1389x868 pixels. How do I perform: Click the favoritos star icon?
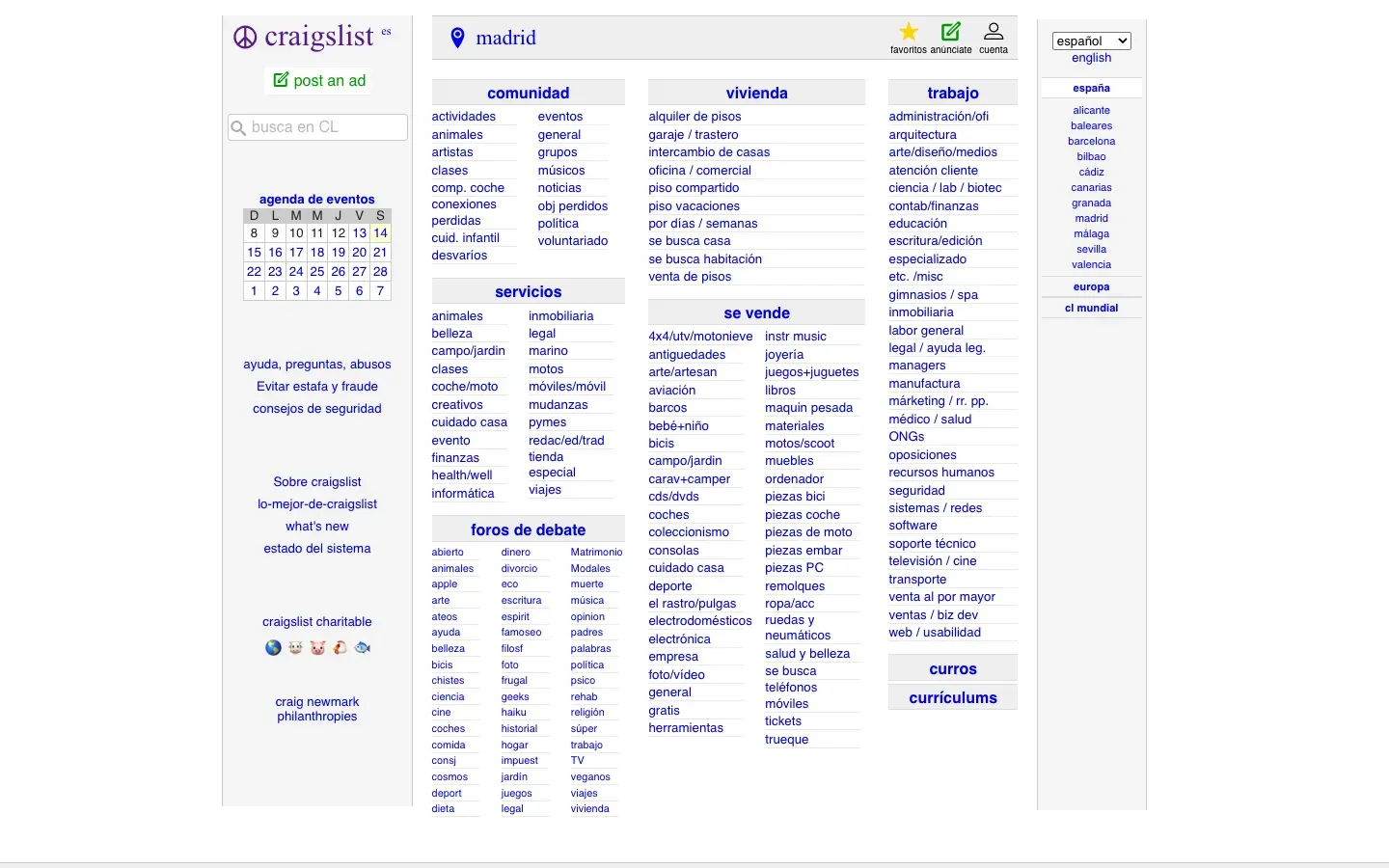pyautogui.click(x=908, y=31)
